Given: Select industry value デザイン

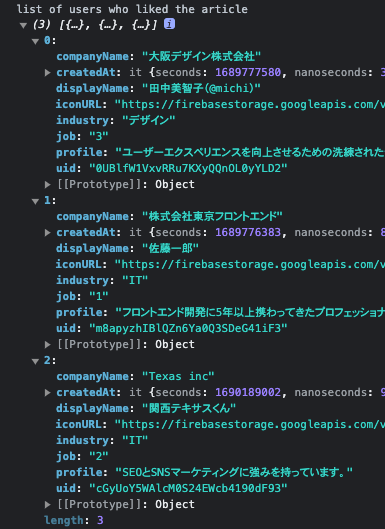Looking at the screenshot, I should (x=149, y=120).
